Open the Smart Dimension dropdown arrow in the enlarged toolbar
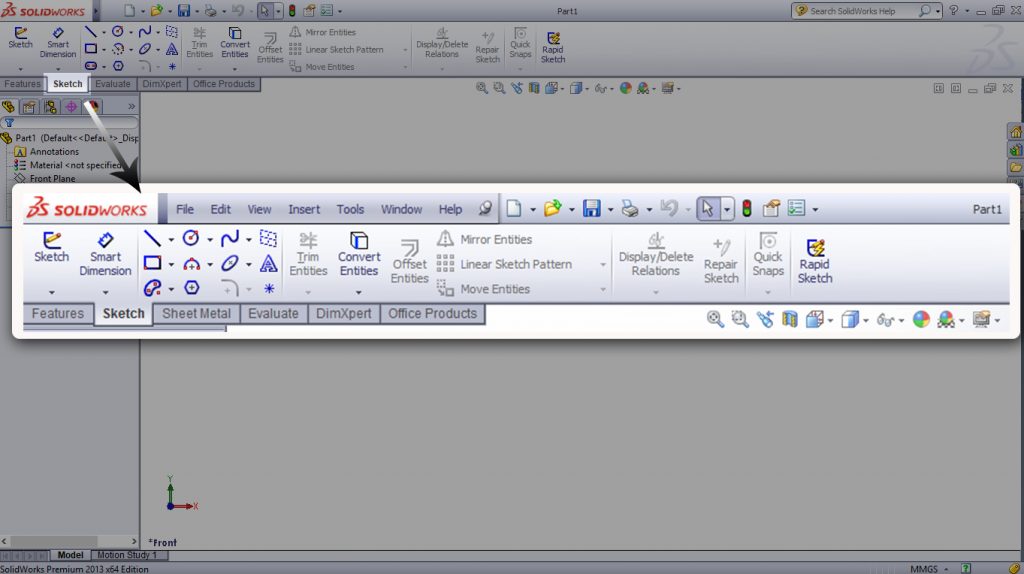1024x574 pixels. click(105, 293)
